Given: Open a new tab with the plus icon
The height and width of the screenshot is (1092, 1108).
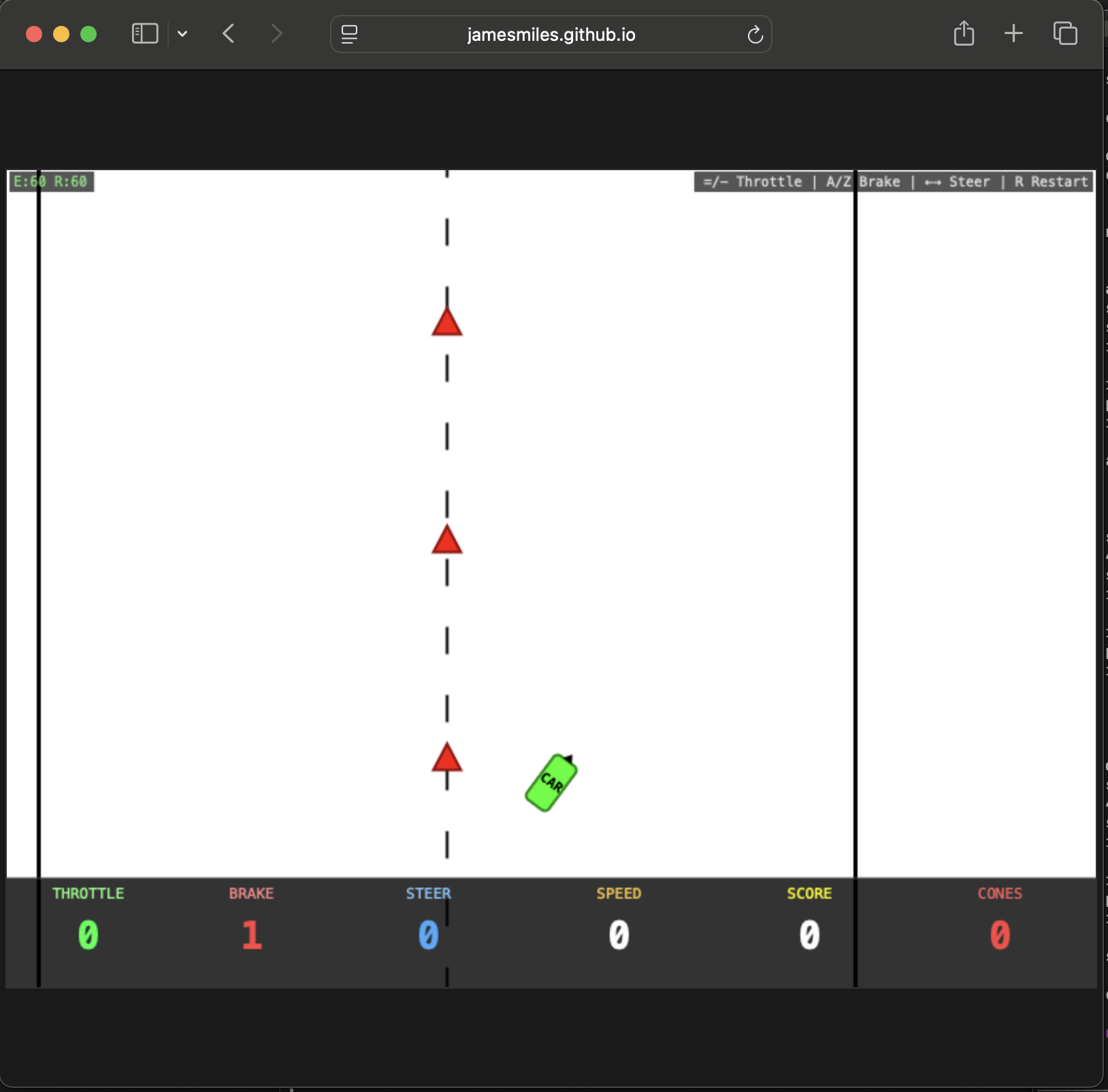Looking at the screenshot, I should [x=1013, y=33].
